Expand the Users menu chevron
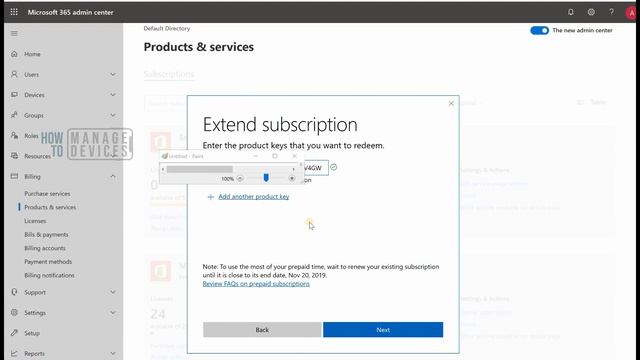This screenshot has width=640, height=360. pos(113,74)
